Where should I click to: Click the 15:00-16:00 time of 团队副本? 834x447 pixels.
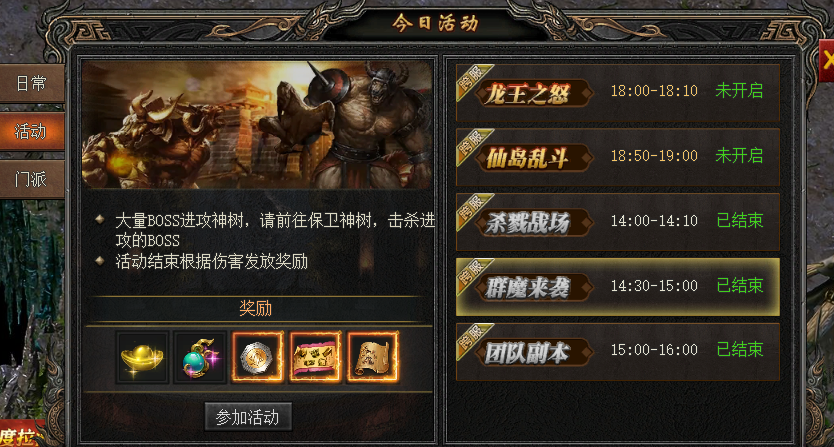(x=654, y=350)
